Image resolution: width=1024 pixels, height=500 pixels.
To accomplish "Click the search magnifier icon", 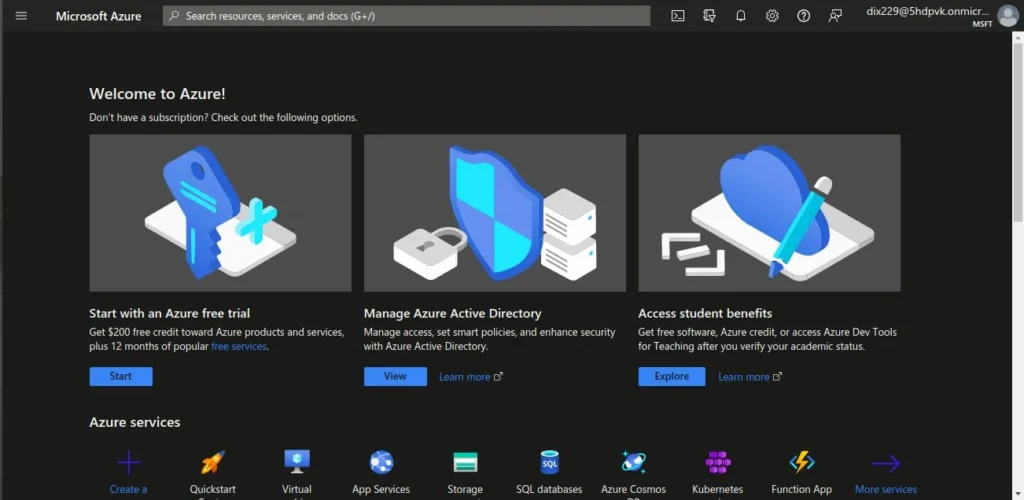I will [x=174, y=16].
